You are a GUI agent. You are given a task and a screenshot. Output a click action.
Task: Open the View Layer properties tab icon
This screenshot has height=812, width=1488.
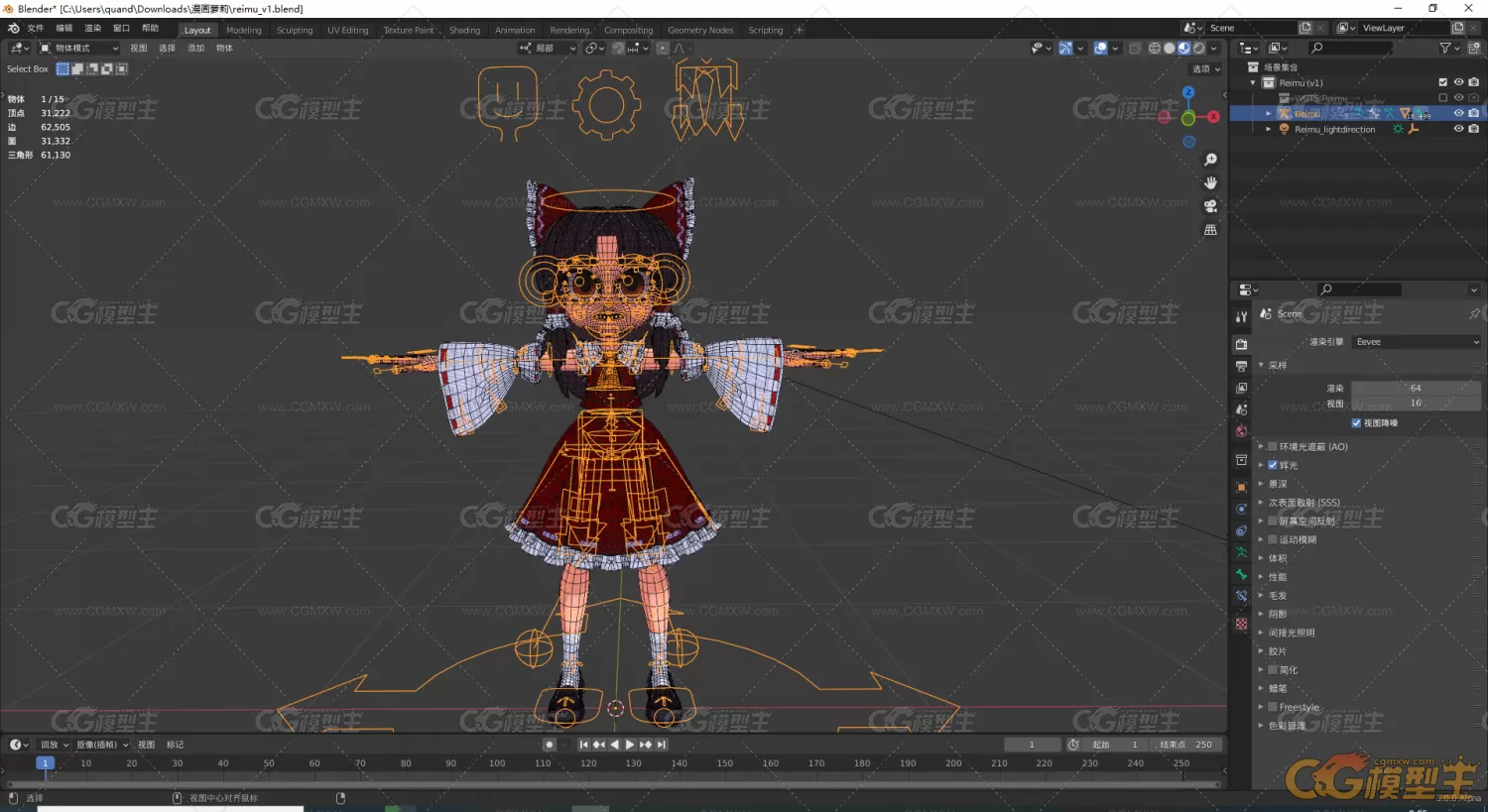pos(1241,388)
